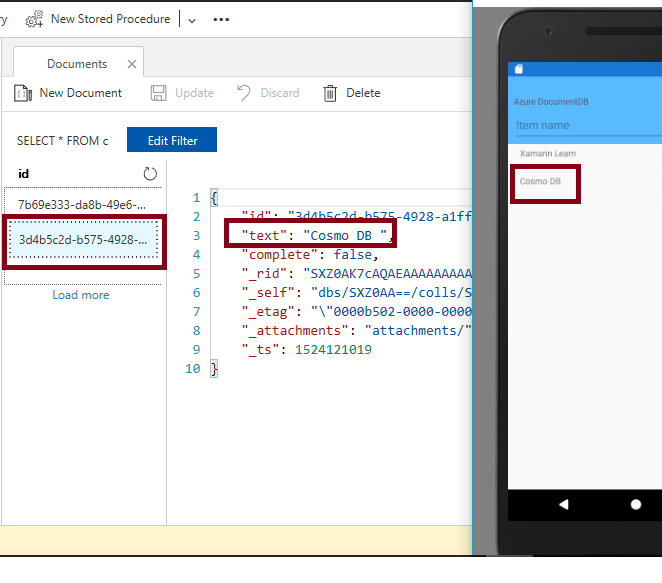
Task: Click the Delete trash icon
Action: tap(330, 93)
